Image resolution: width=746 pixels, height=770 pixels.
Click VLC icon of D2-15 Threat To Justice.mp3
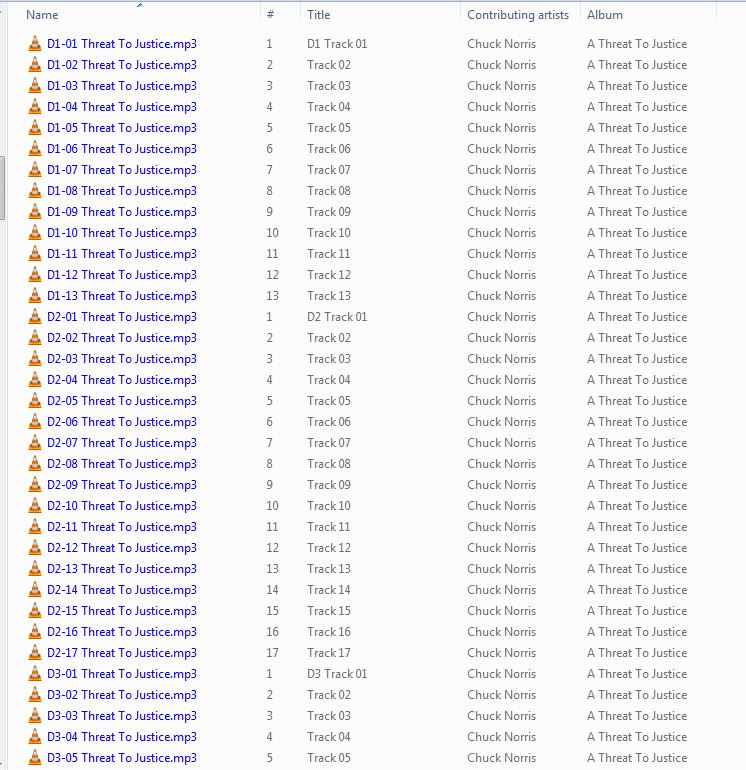(35, 611)
